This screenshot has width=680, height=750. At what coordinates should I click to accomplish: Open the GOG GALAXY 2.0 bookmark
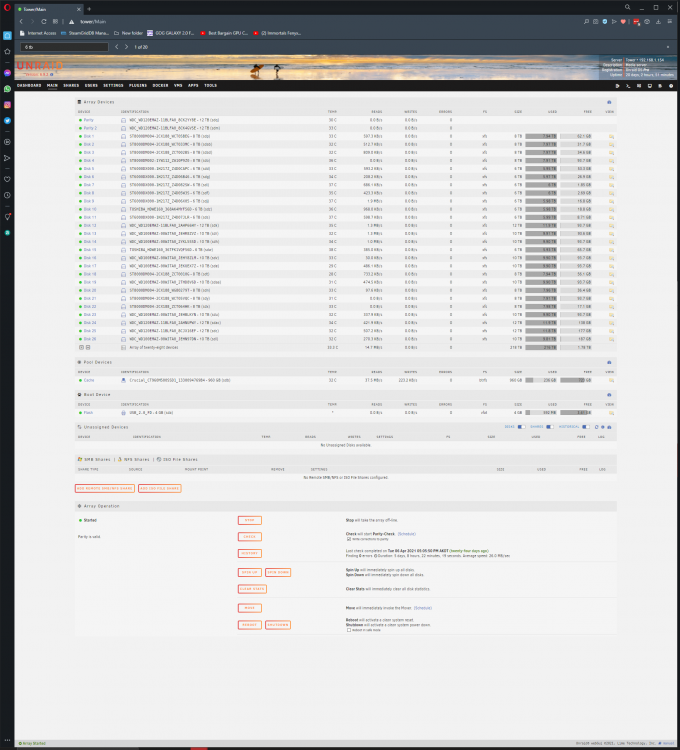tap(170, 33)
